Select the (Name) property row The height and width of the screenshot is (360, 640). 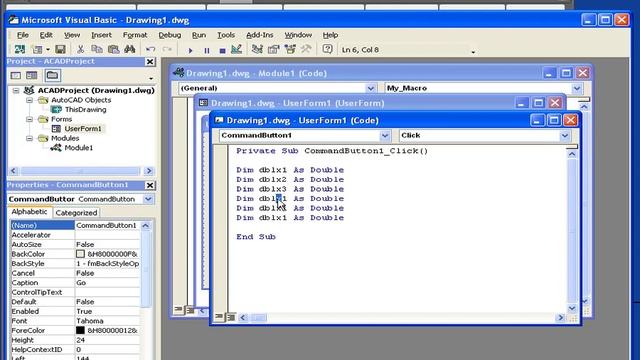[x=75, y=225]
